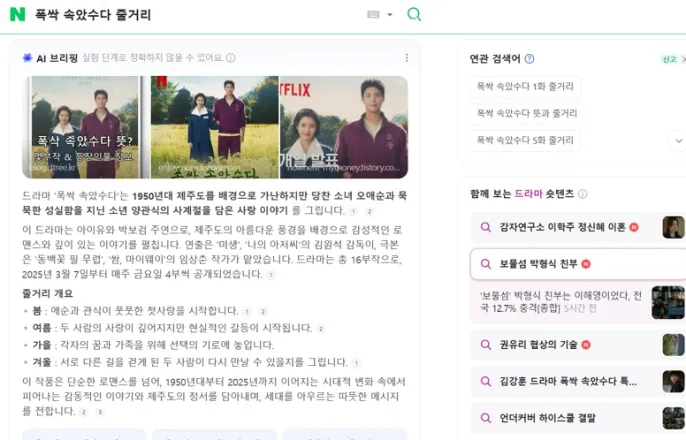Expand the keyboard input options arrow
The image size is (686, 440).
click(390, 14)
